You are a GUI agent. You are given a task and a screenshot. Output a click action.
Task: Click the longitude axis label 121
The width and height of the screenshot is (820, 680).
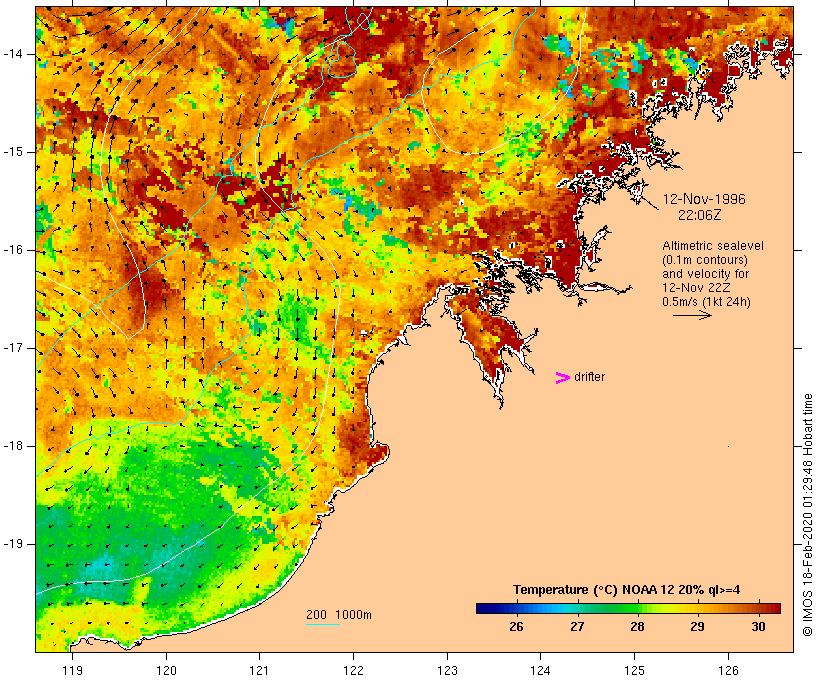tap(259, 670)
